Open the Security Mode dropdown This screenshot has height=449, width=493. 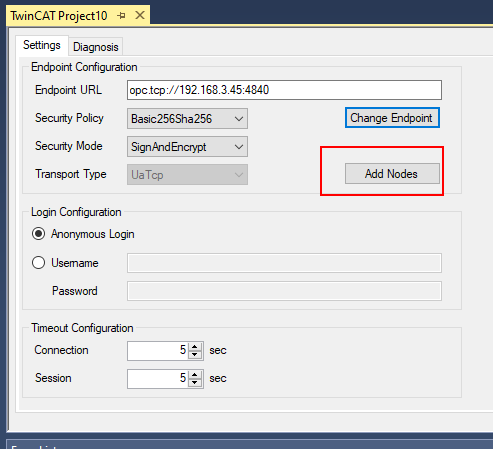[x=187, y=146]
